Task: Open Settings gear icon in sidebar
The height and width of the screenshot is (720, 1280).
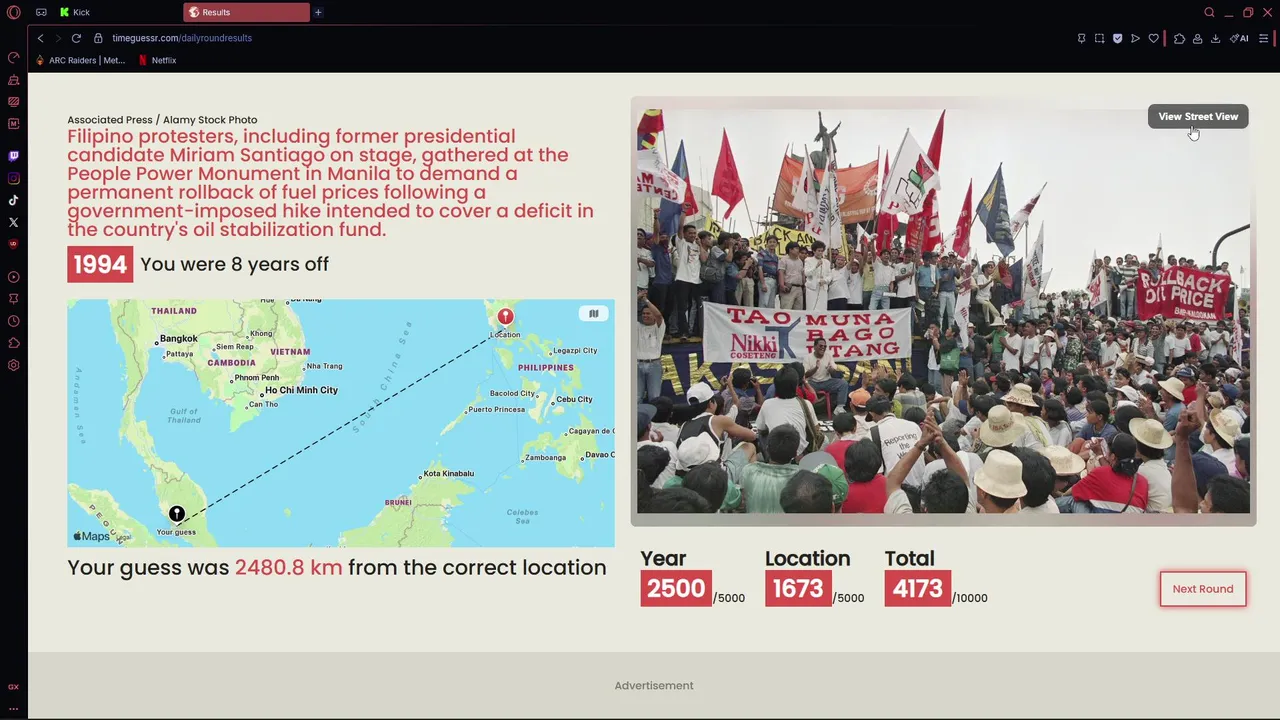Action: pyautogui.click(x=13, y=365)
